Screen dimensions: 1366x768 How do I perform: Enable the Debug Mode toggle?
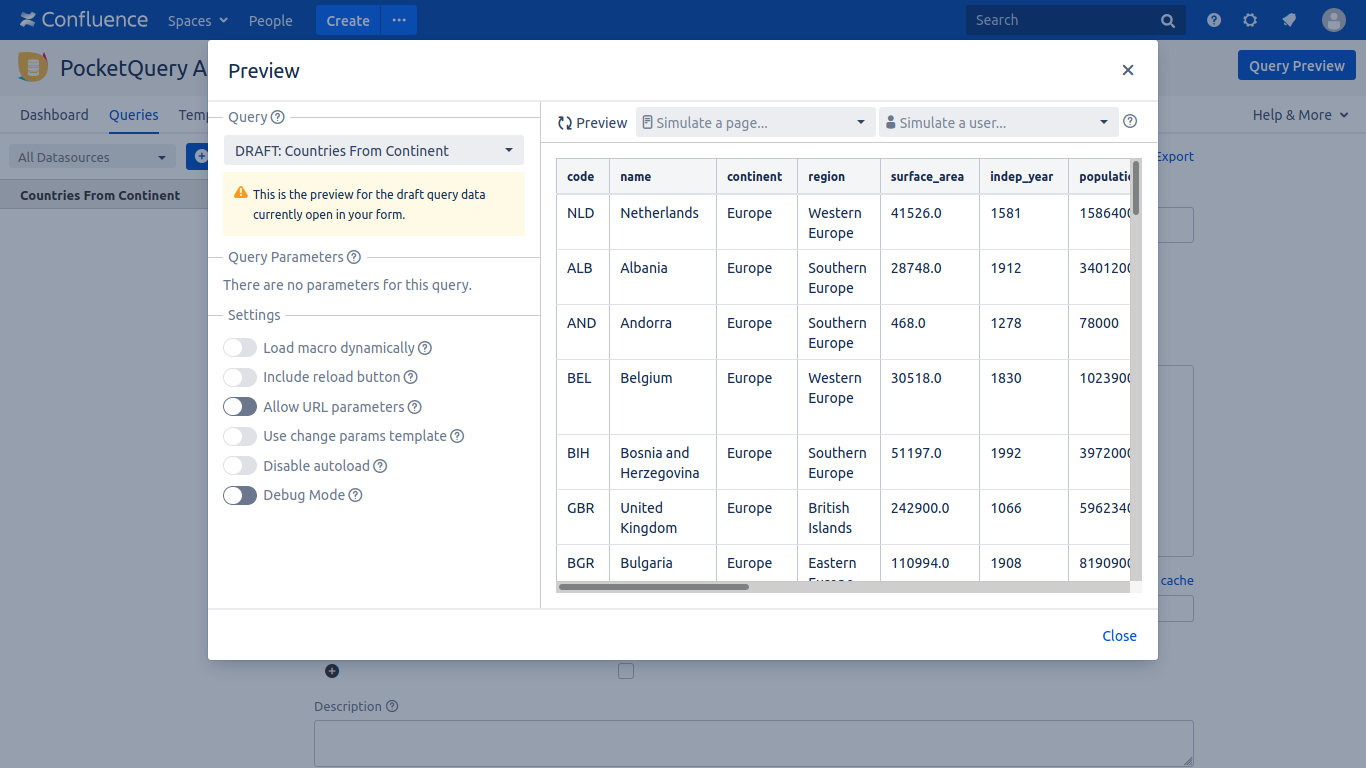[x=240, y=495]
